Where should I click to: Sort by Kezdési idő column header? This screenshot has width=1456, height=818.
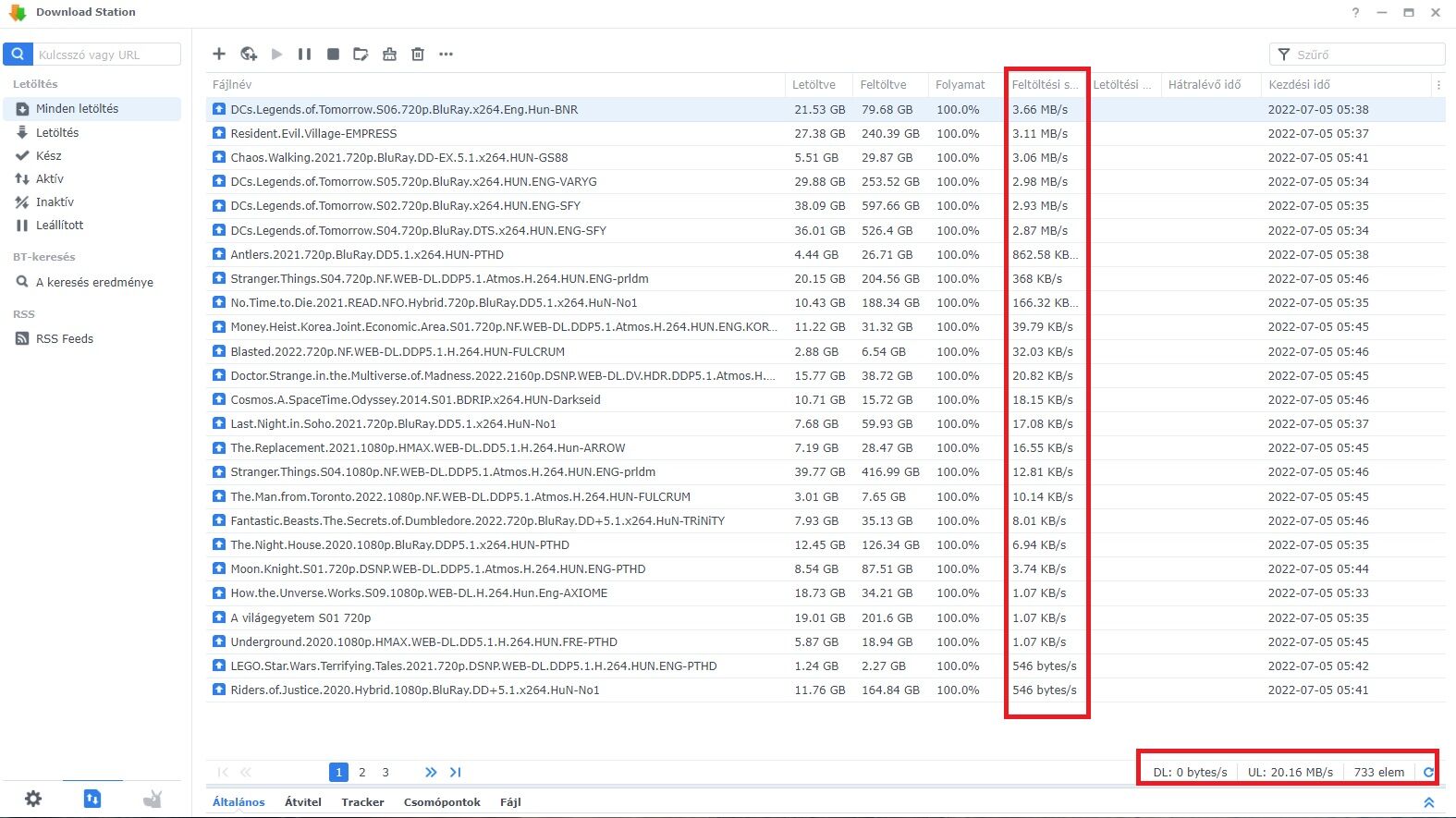click(1345, 84)
